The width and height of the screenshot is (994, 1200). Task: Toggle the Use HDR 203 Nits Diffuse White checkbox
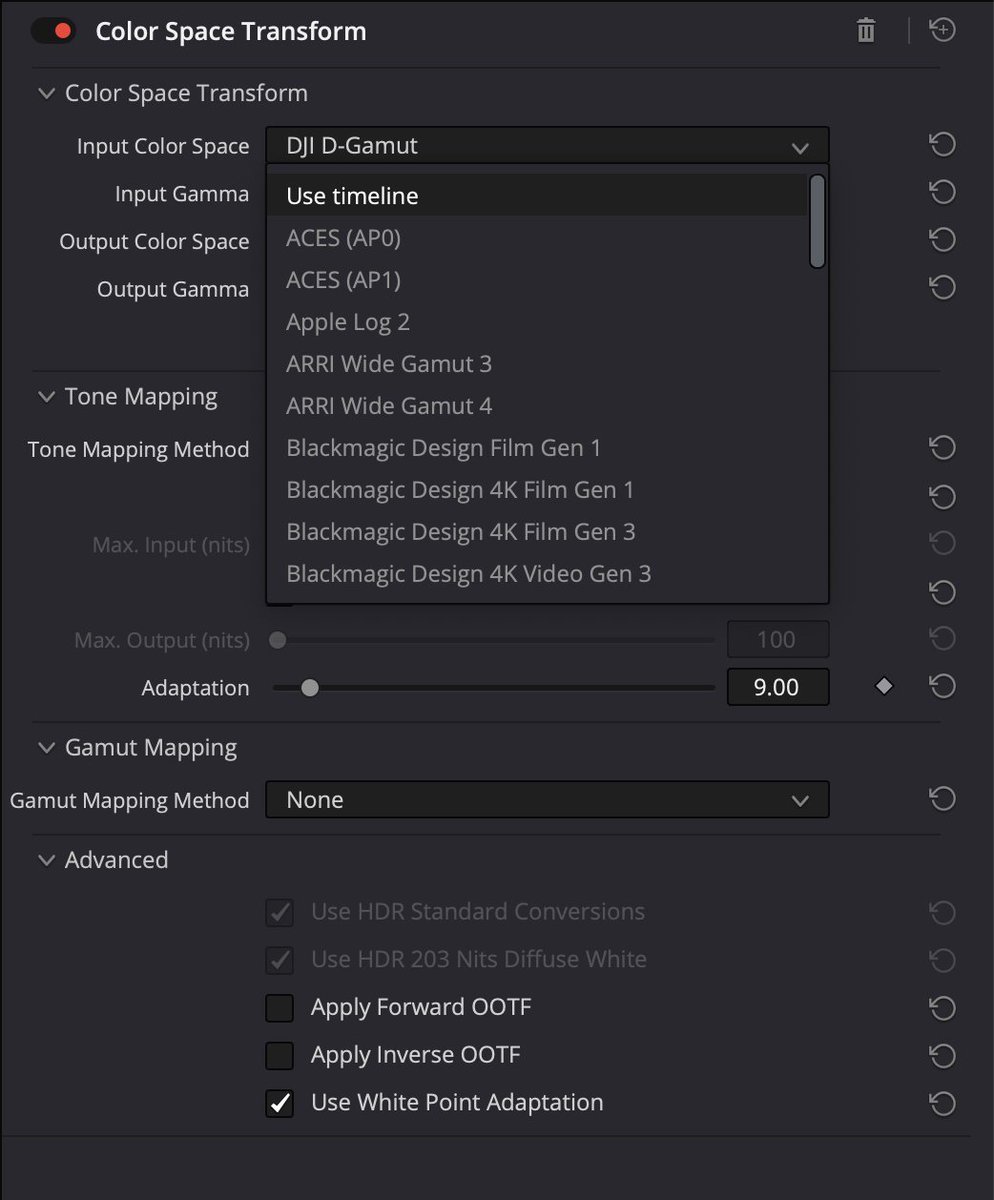tap(279, 960)
